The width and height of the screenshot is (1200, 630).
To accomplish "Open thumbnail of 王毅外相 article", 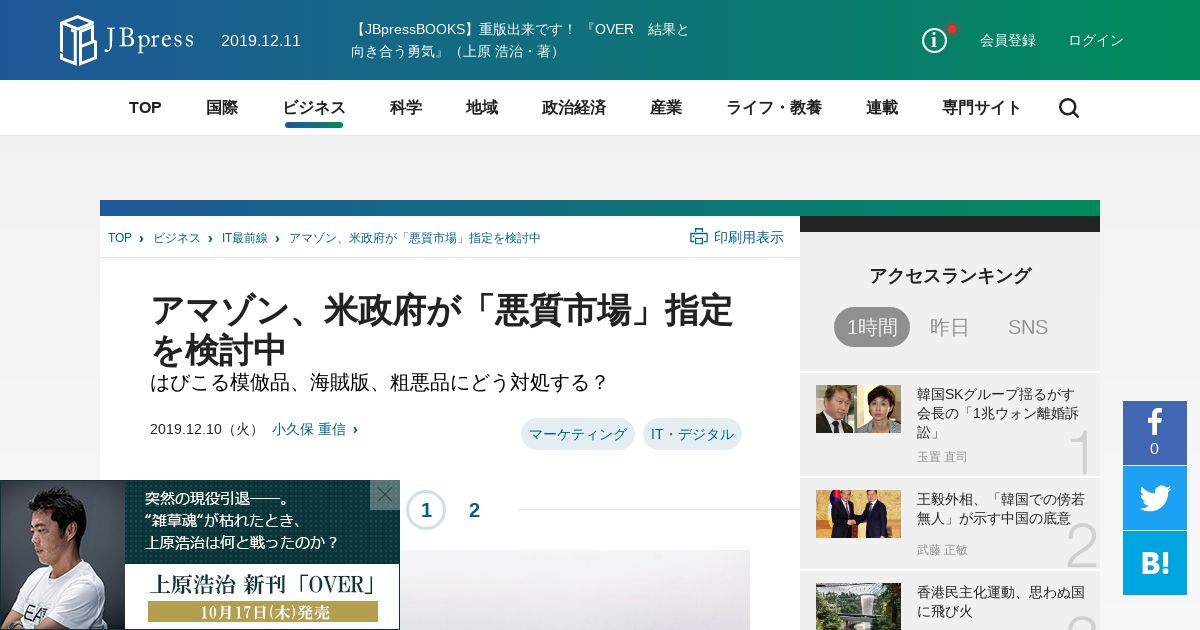I will (858, 514).
